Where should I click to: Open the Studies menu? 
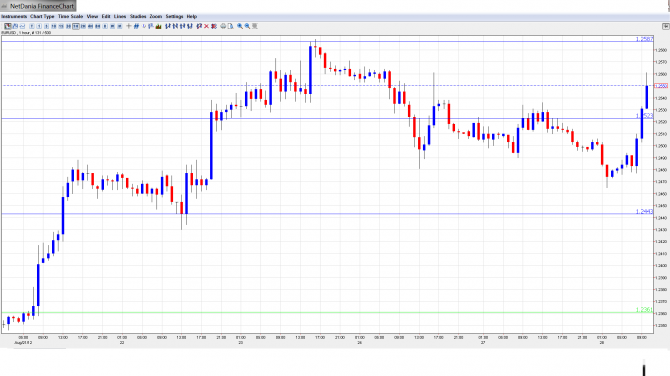pos(138,16)
